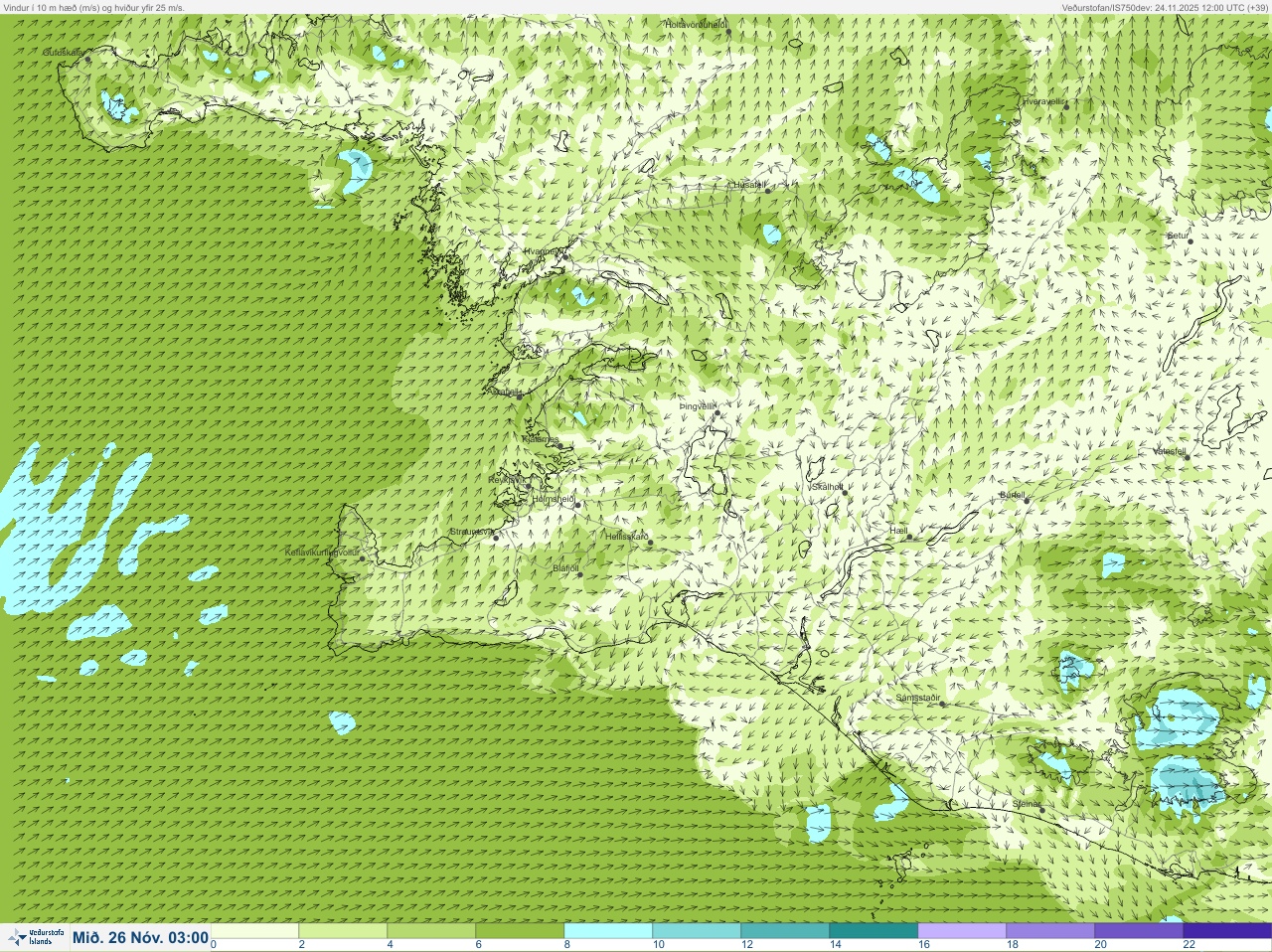Viewport: 1272px width, 952px height.
Task: Click the 'Hellisskarð' map label
Action: 627,537
